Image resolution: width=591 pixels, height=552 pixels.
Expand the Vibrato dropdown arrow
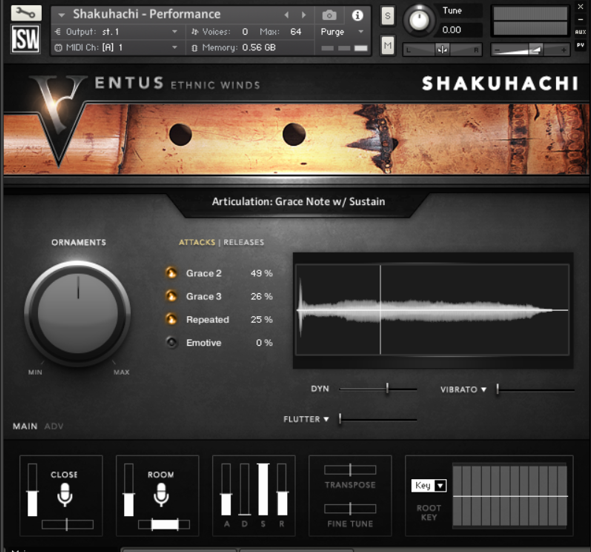[484, 390]
